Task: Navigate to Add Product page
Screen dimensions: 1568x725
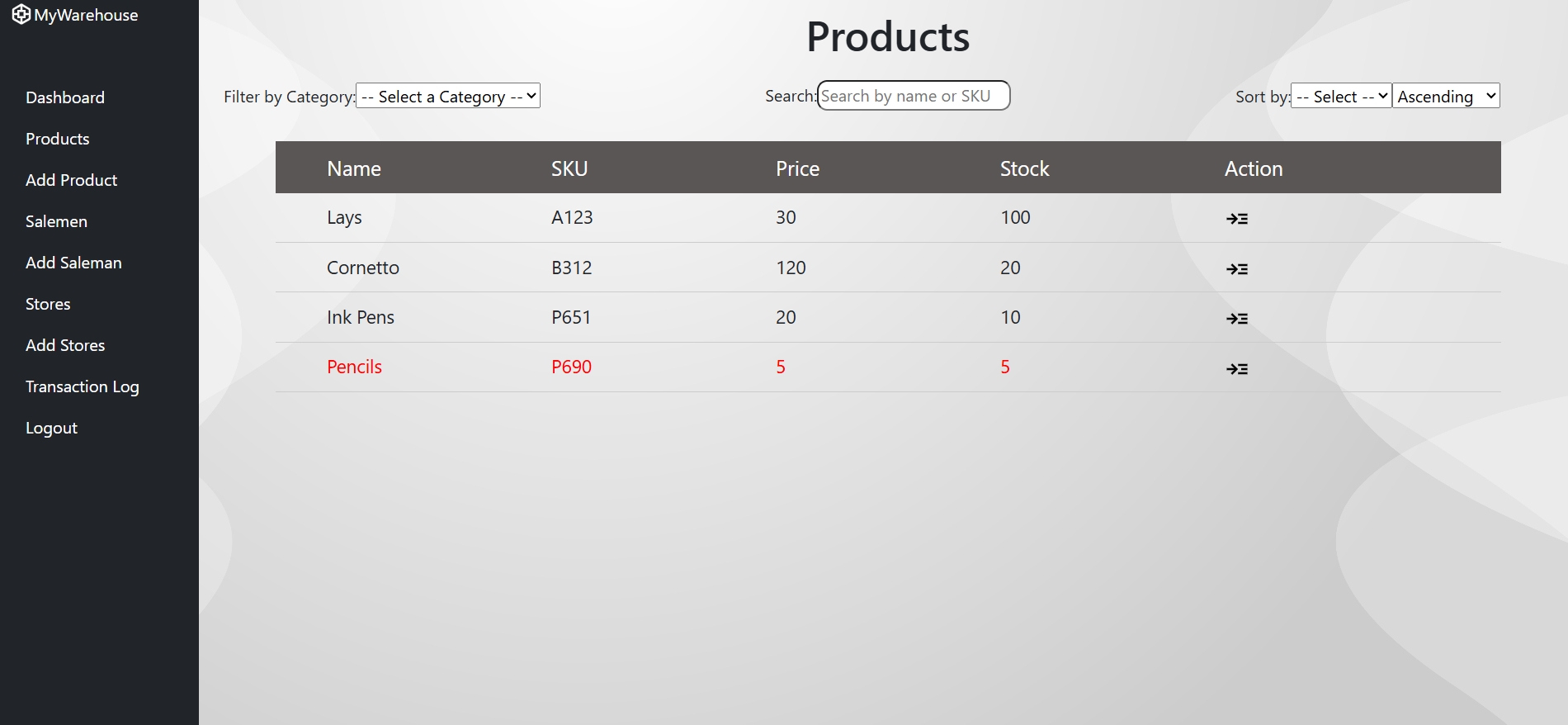Action: coord(72,180)
